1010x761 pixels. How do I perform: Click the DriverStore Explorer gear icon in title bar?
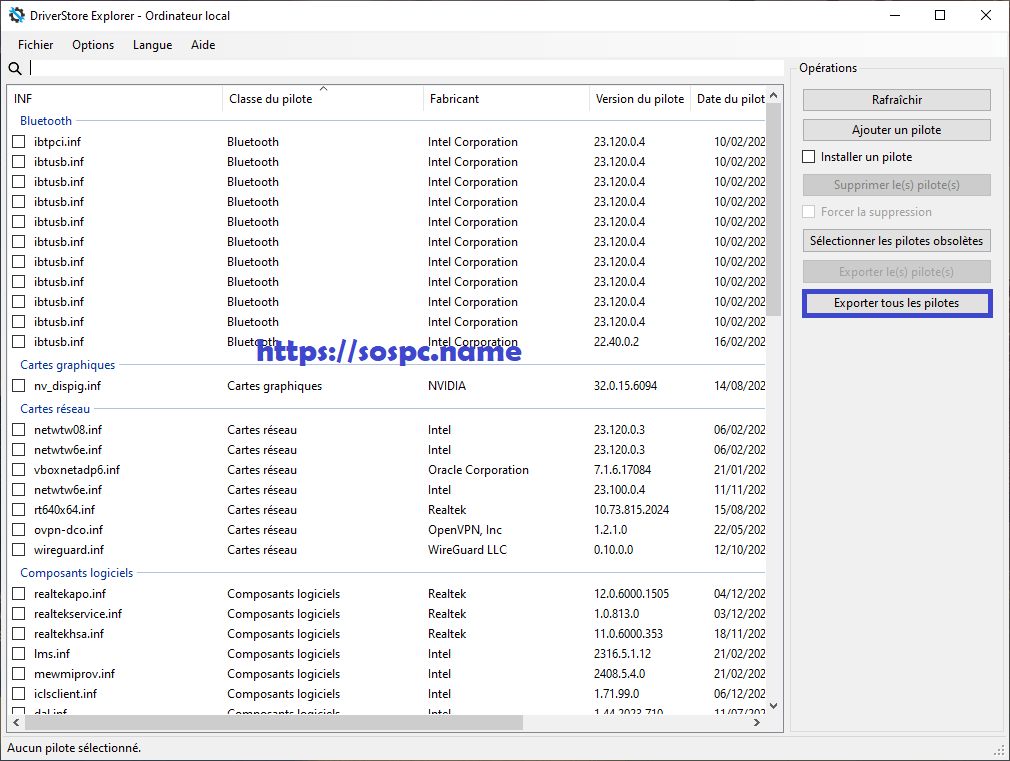(16, 15)
